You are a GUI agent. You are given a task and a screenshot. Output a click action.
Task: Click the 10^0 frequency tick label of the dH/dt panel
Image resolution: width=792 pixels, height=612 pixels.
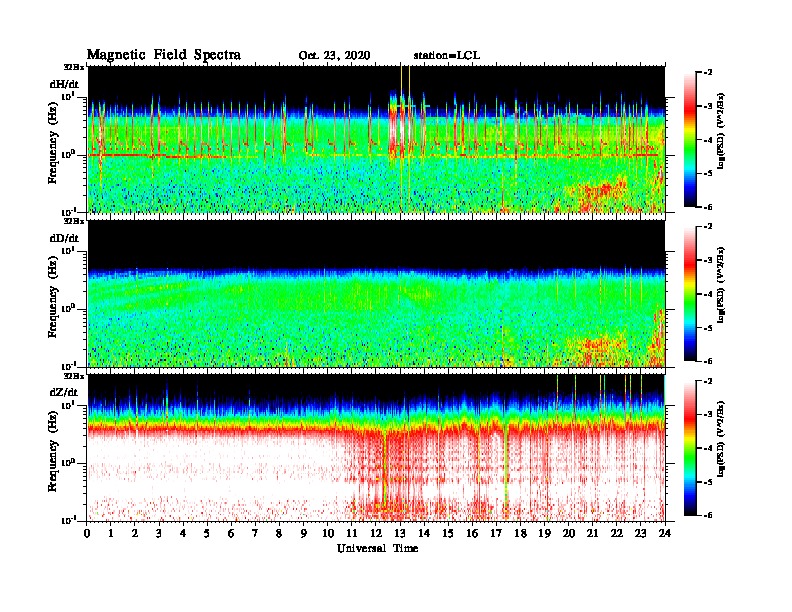click(68, 154)
